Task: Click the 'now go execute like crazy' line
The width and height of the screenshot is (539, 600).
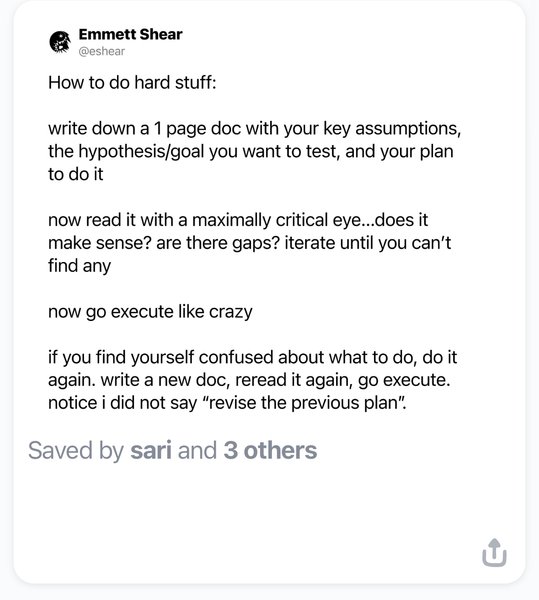Action: (150, 312)
